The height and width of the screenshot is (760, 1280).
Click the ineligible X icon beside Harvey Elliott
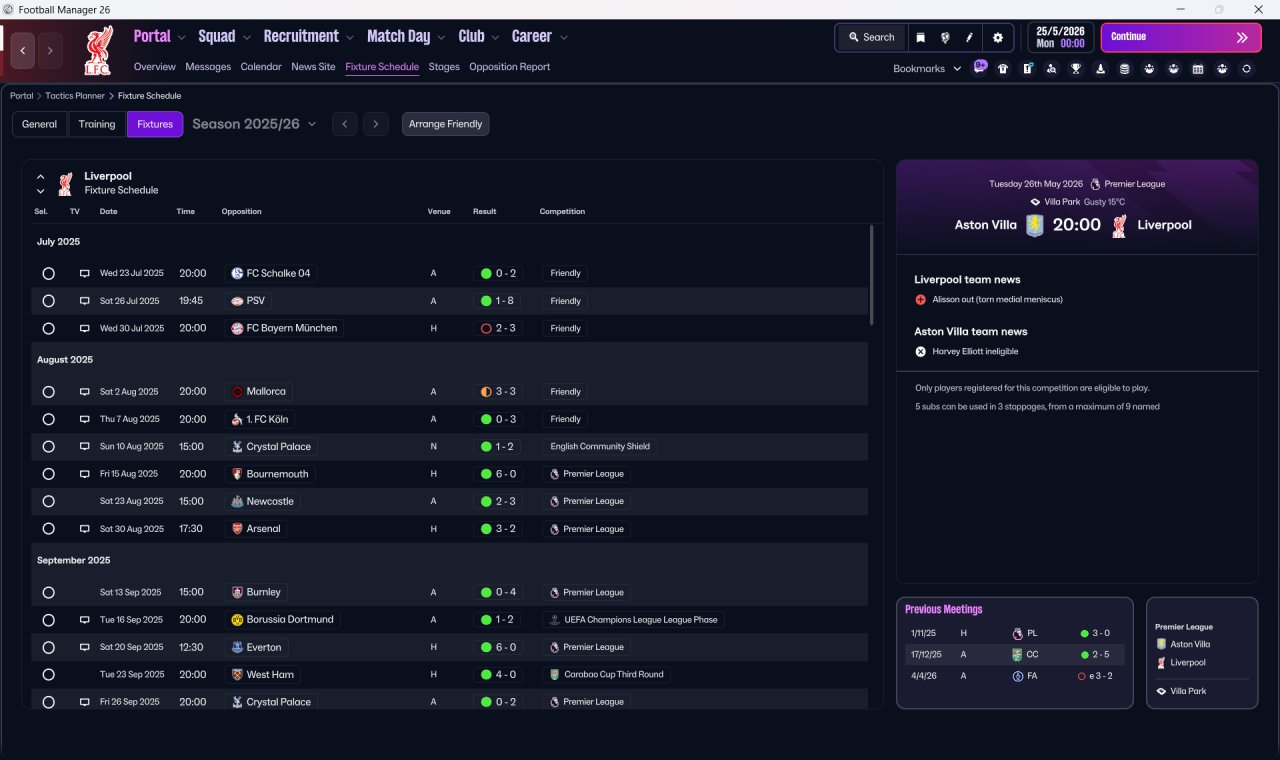click(x=920, y=352)
